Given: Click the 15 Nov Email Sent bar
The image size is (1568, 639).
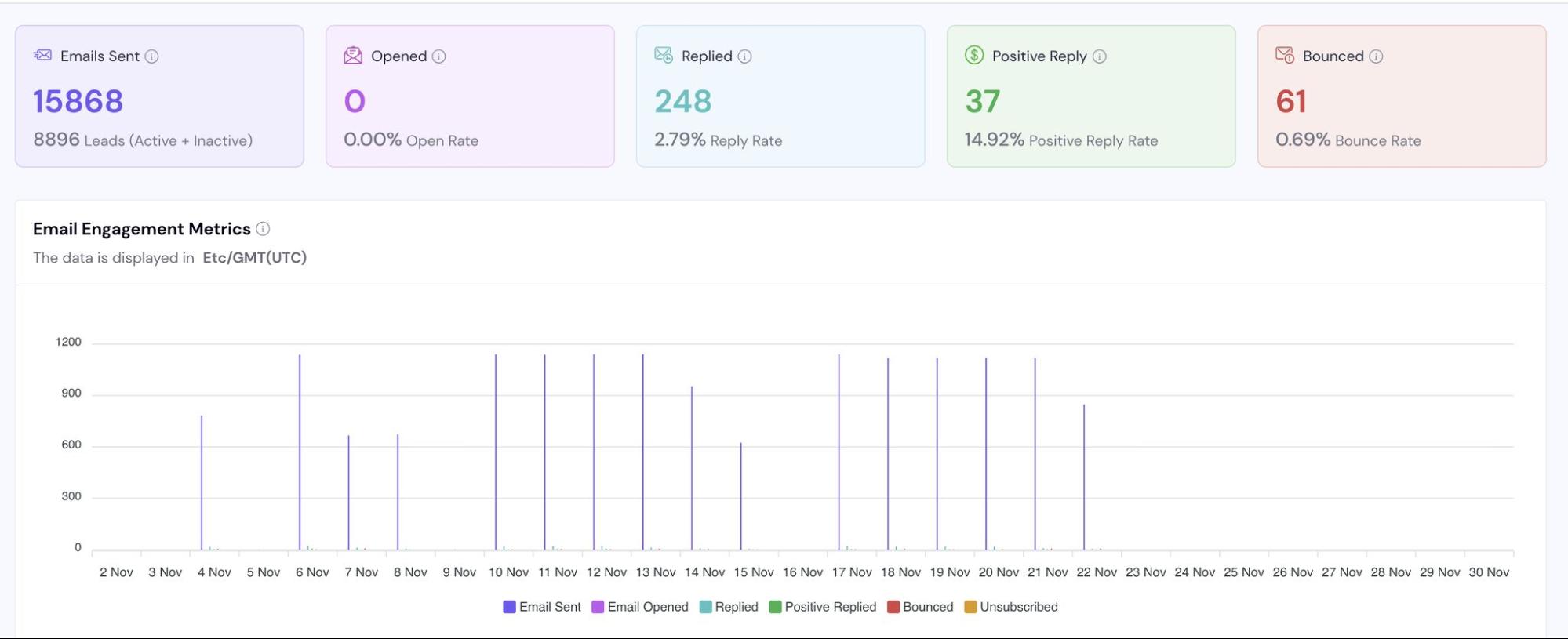Looking at the screenshot, I should (x=741, y=497).
